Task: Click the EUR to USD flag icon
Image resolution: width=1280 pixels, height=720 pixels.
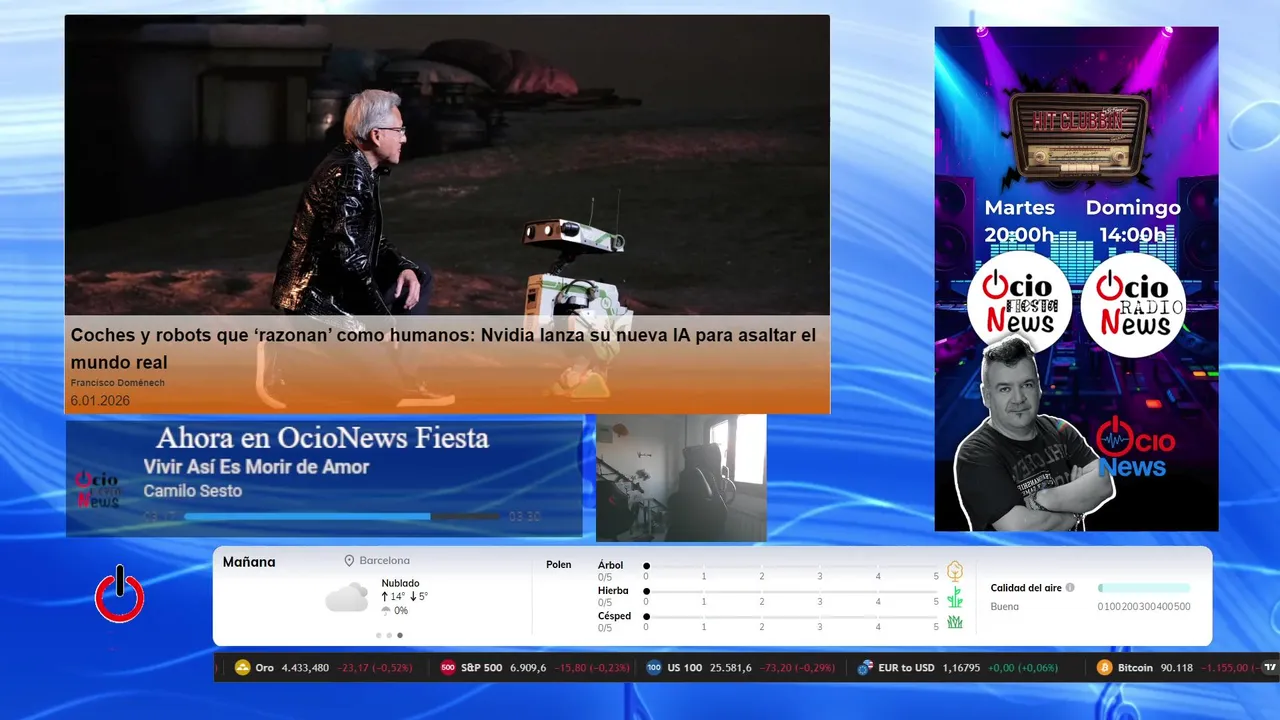Action: tap(865, 668)
